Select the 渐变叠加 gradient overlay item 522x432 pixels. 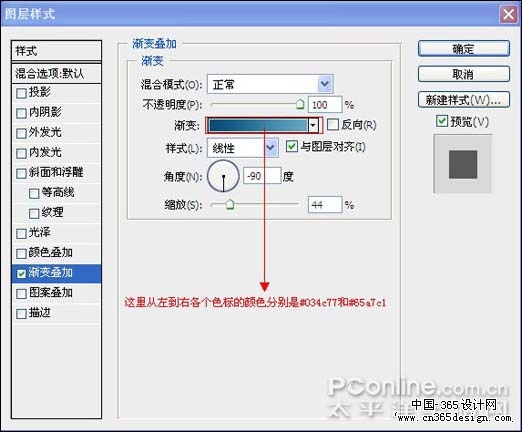56,273
